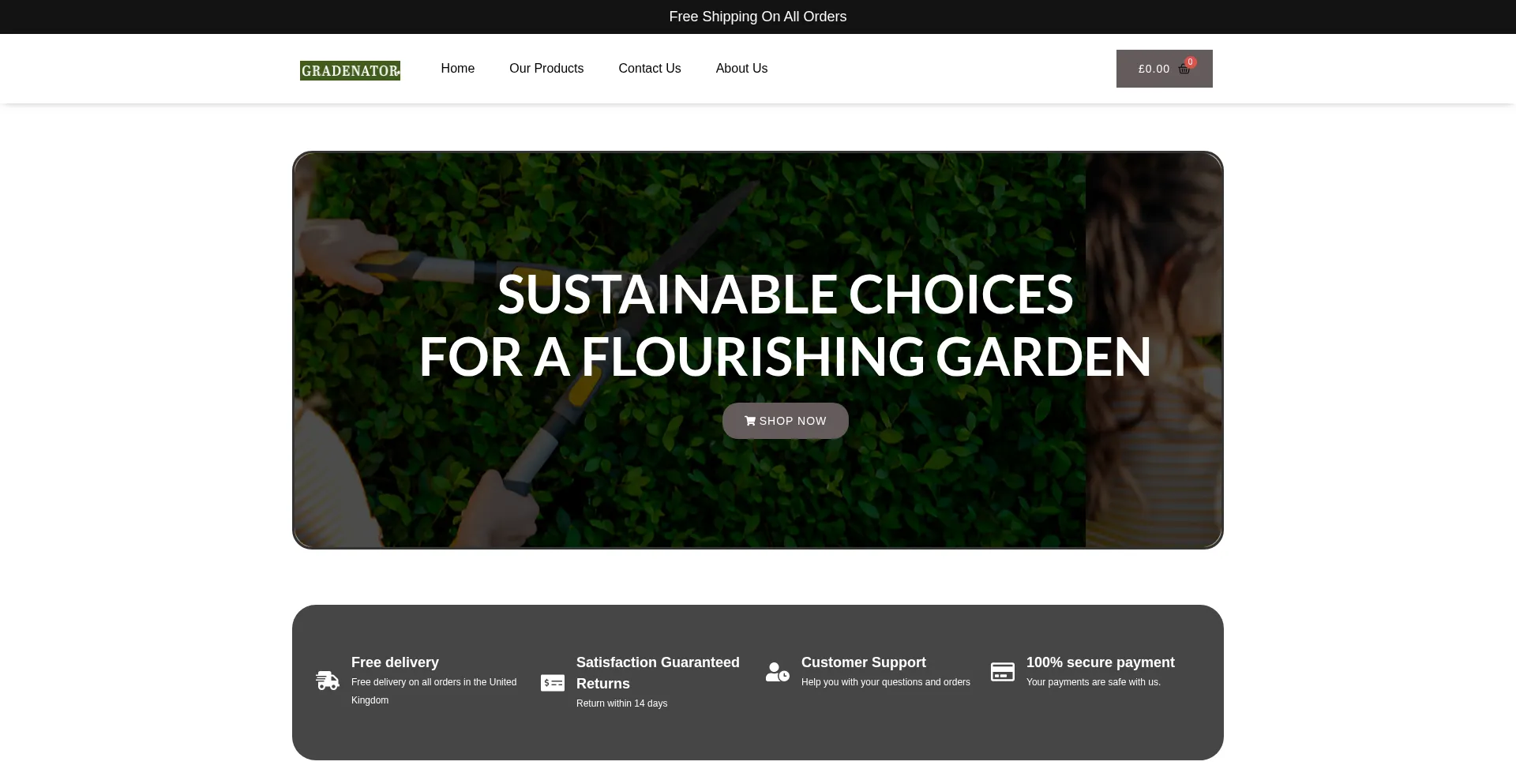Click the red cart count badge
This screenshot has width=1516, height=784.
pyautogui.click(x=1191, y=62)
